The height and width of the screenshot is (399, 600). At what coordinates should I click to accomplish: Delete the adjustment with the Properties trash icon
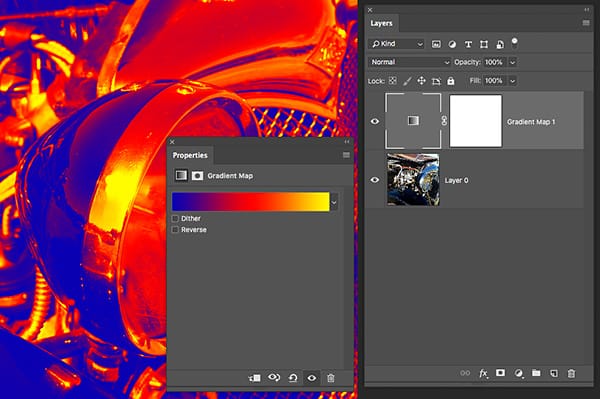[331, 378]
